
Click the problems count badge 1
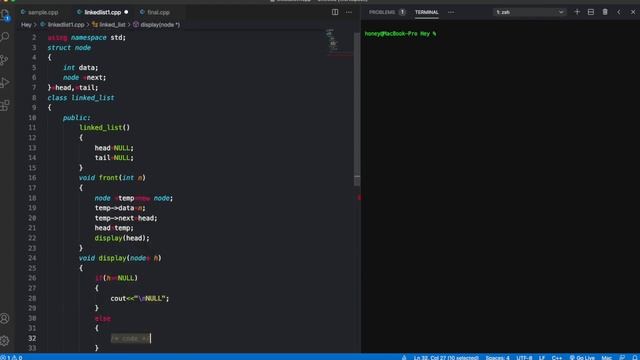[x=402, y=12]
